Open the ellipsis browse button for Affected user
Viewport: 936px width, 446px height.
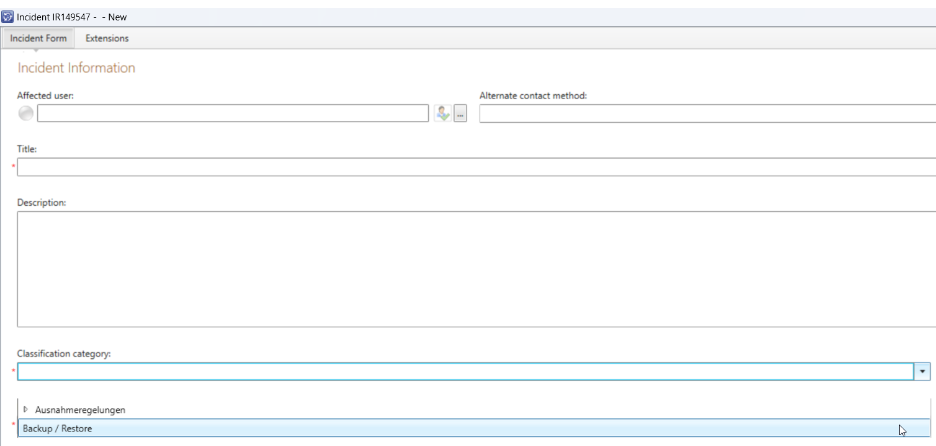(460, 113)
